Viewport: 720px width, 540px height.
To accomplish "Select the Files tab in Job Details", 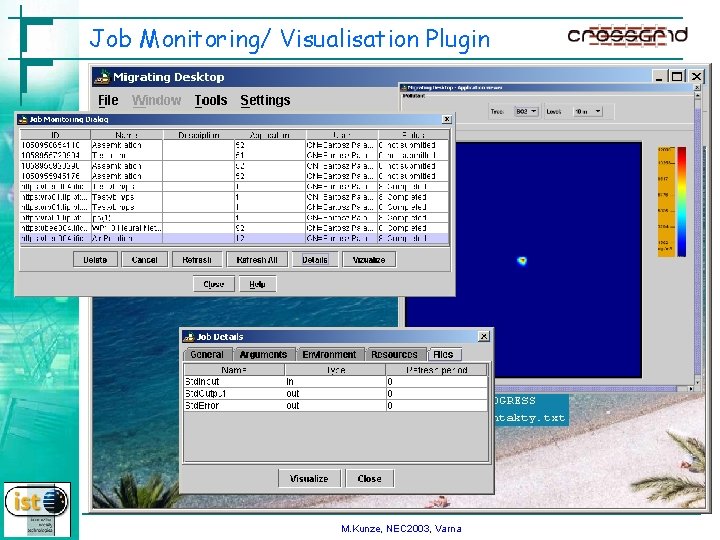I will pos(443,354).
